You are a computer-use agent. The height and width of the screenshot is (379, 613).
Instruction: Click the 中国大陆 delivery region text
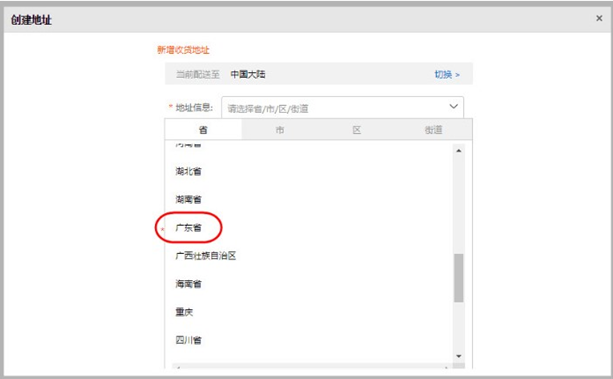click(248, 74)
